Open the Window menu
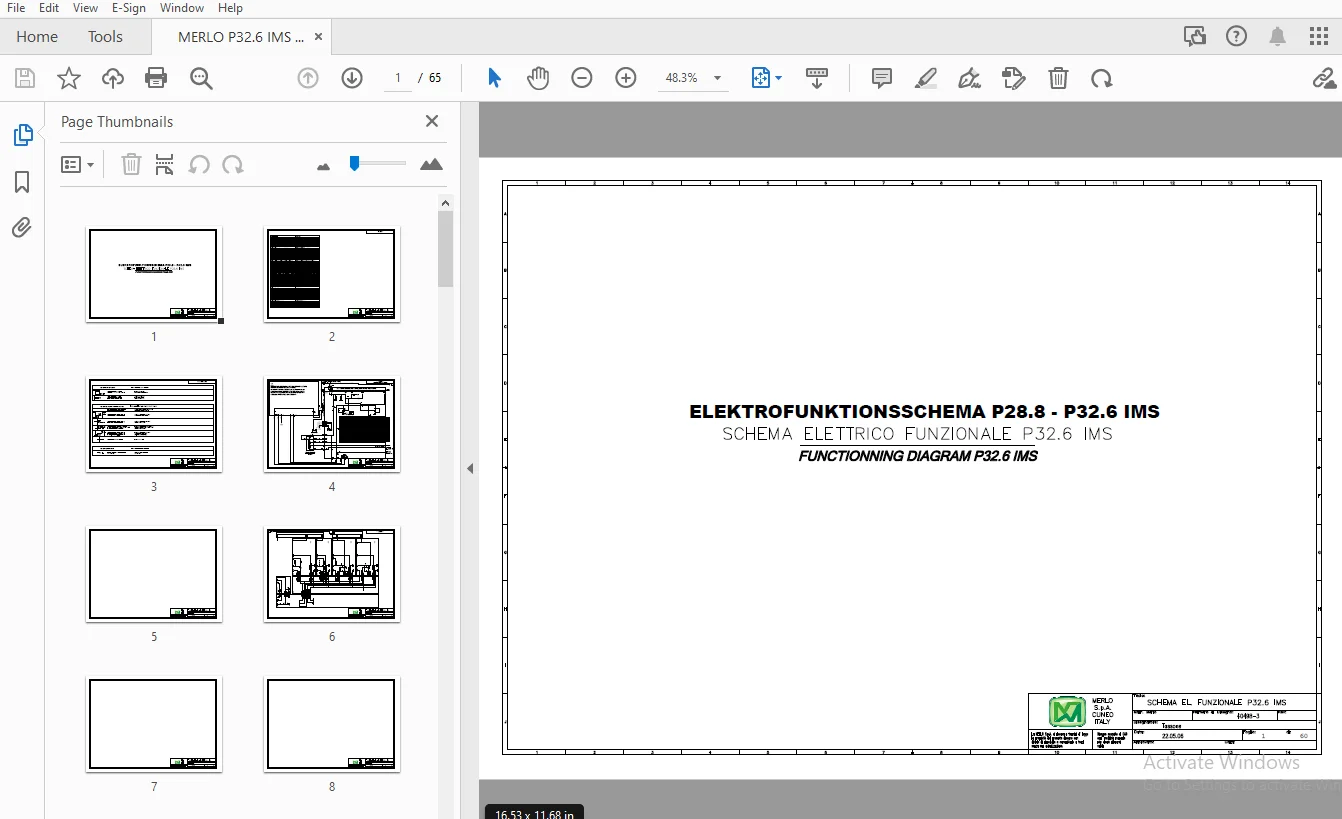1342x819 pixels. [181, 8]
